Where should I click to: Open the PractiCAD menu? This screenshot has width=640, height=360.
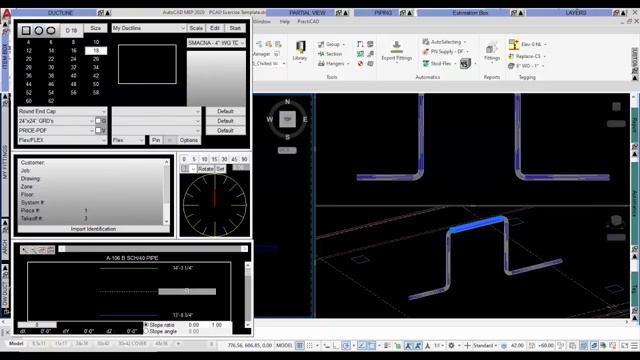308,22
